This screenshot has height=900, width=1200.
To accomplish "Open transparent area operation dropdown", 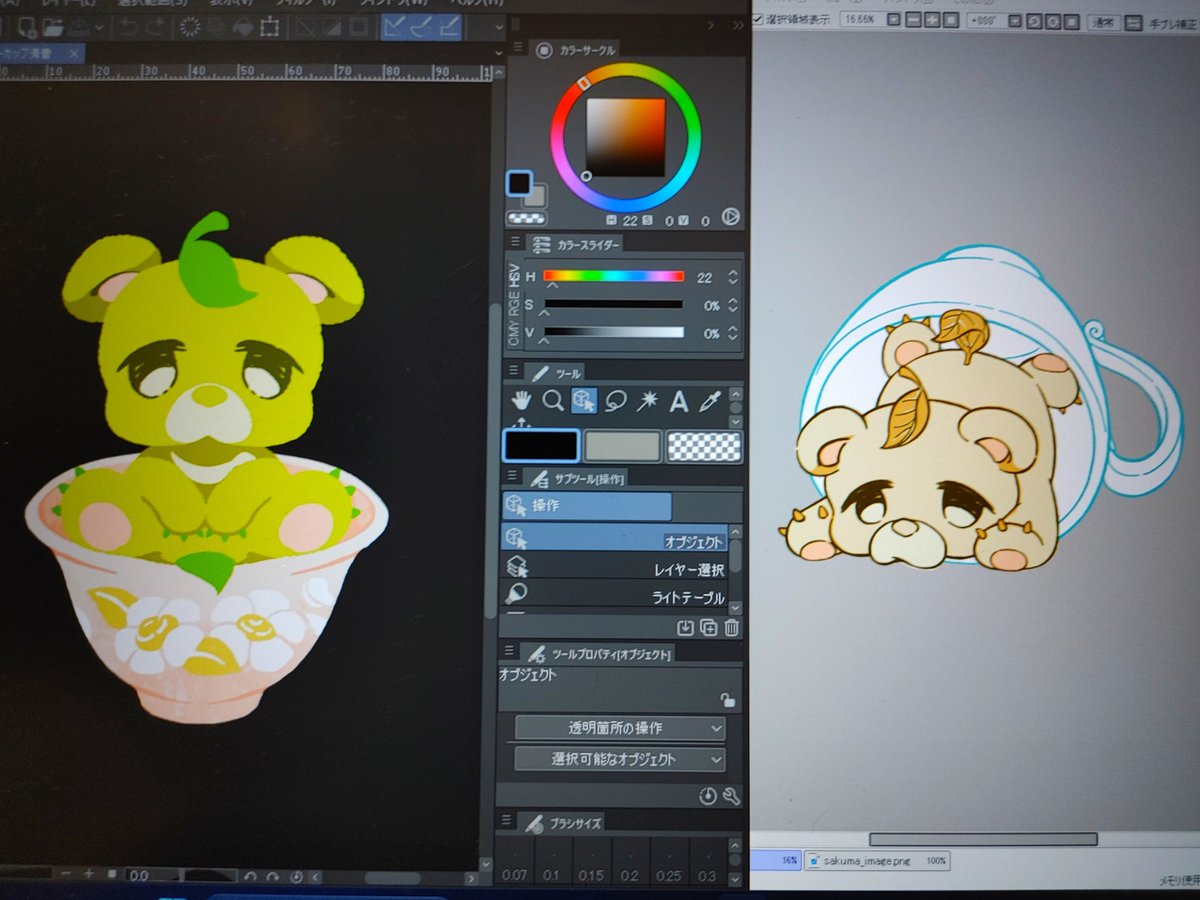I will [620, 728].
